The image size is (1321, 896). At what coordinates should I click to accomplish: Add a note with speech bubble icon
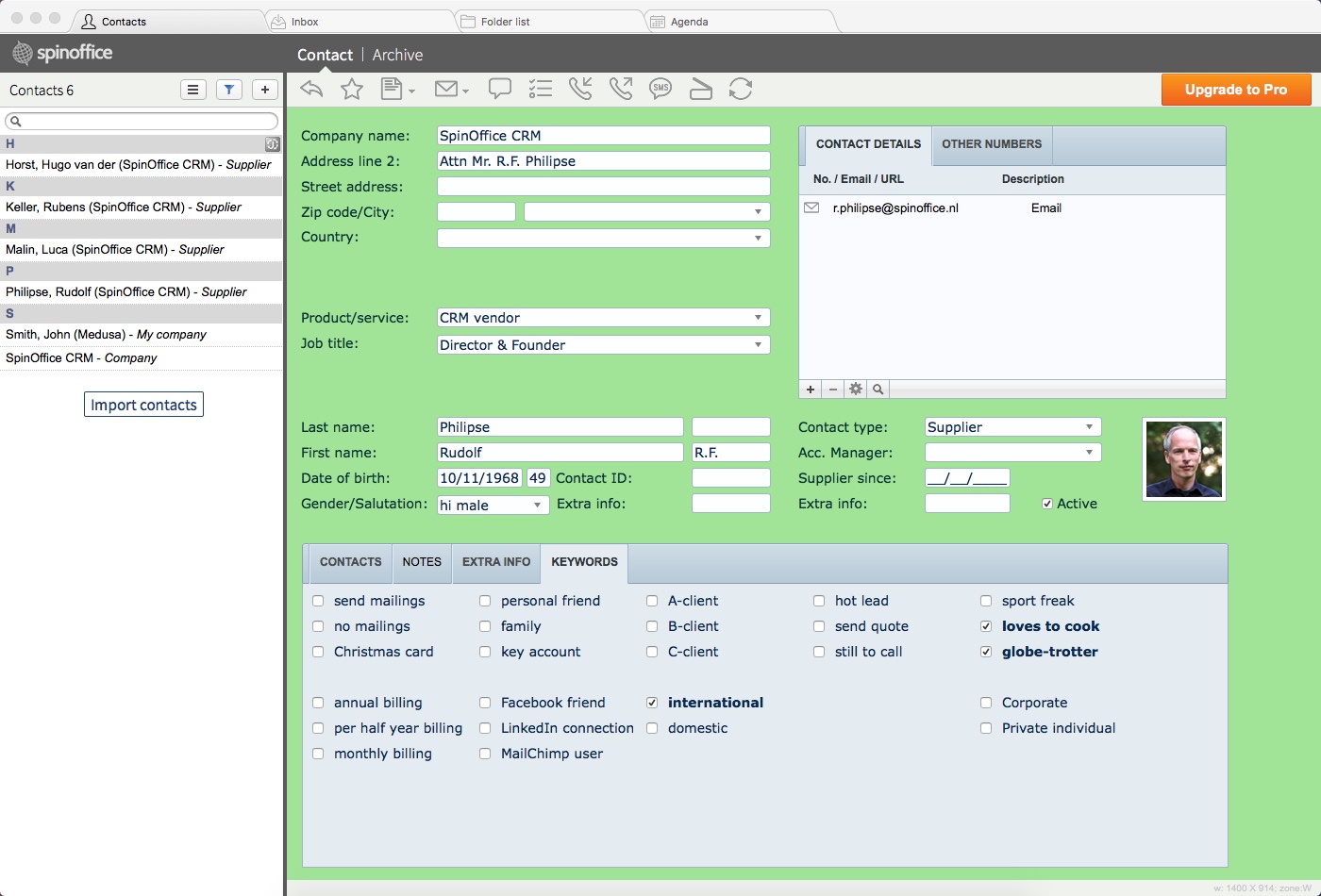click(499, 89)
